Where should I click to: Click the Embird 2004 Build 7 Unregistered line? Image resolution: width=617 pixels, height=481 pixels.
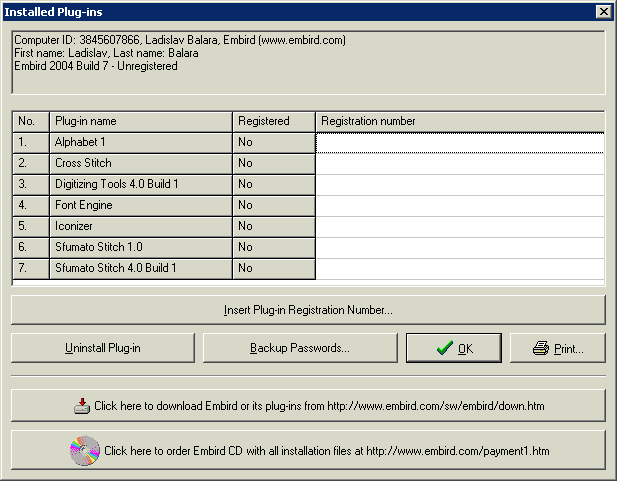(96, 66)
